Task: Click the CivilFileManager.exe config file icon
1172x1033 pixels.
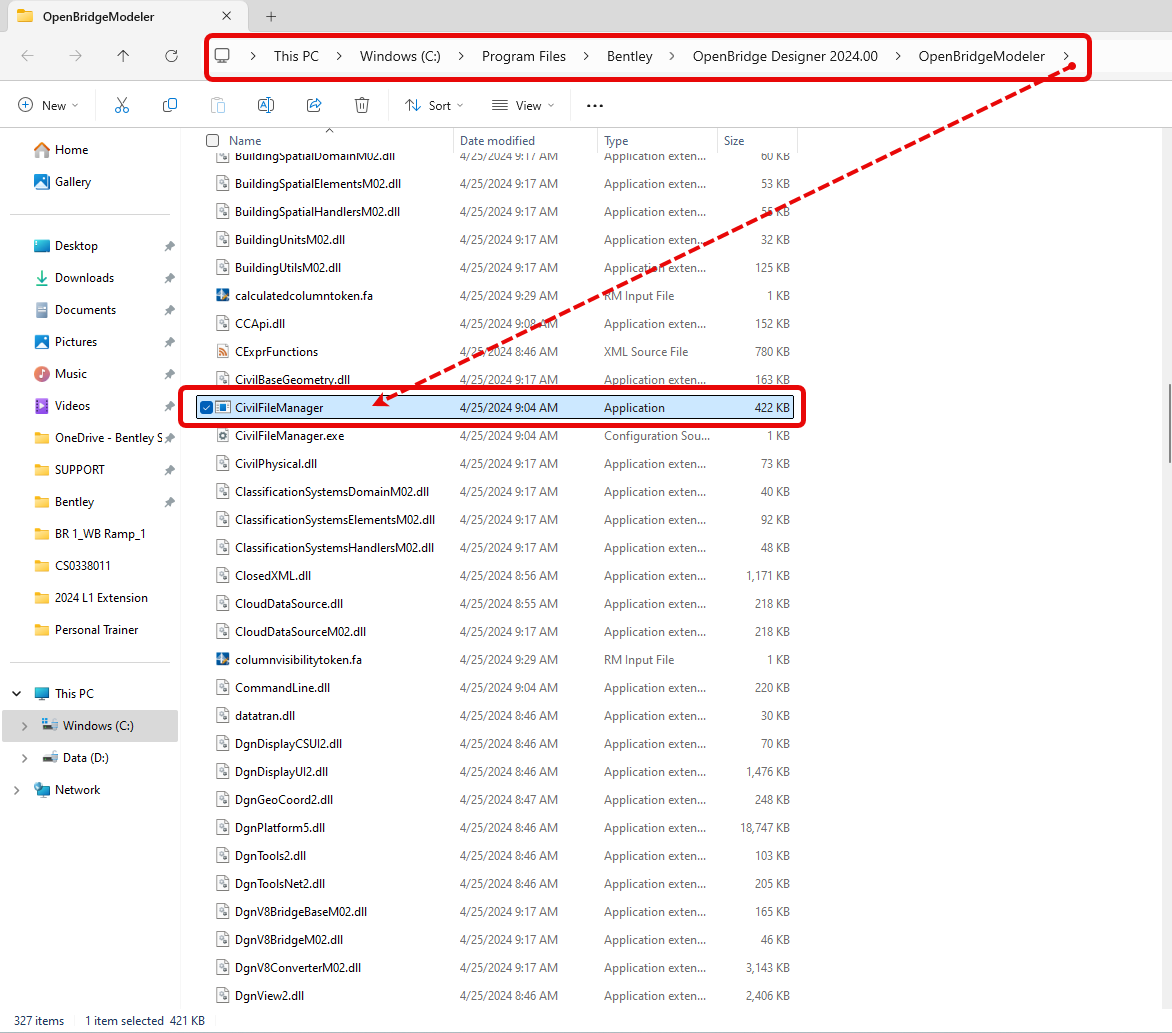Action: pyautogui.click(x=223, y=435)
